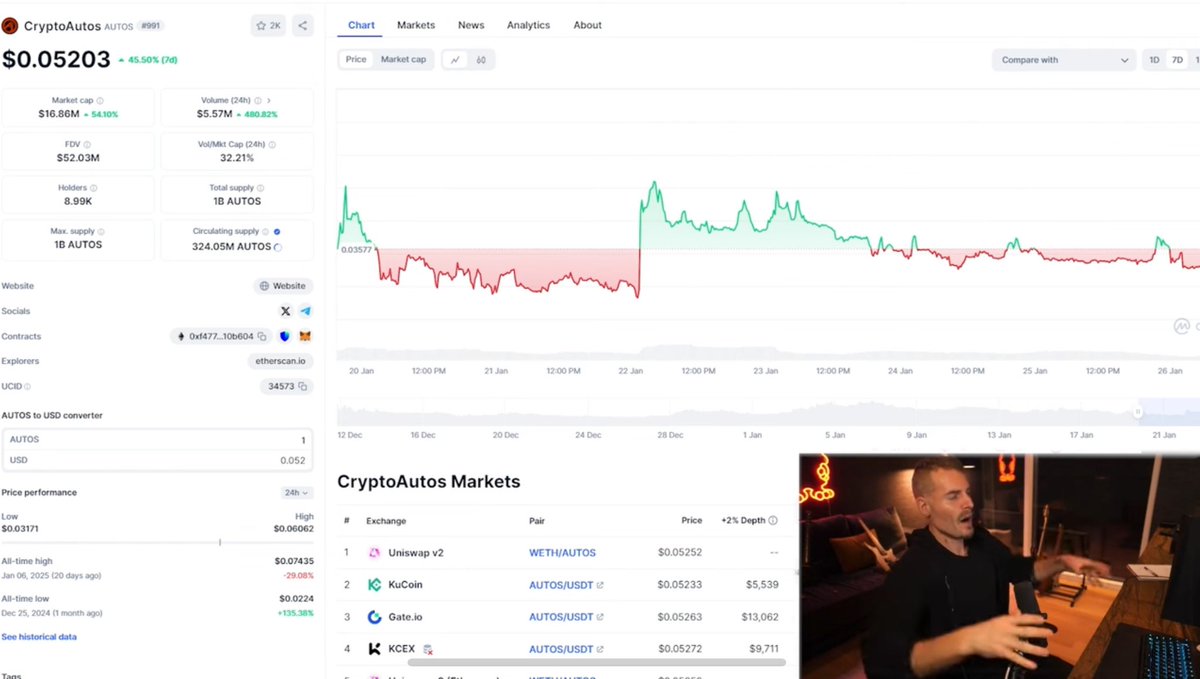Screen dimensions: 1200x679
Task: Open the Analytics tab
Action: pyautogui.click(x=528, y=25)
